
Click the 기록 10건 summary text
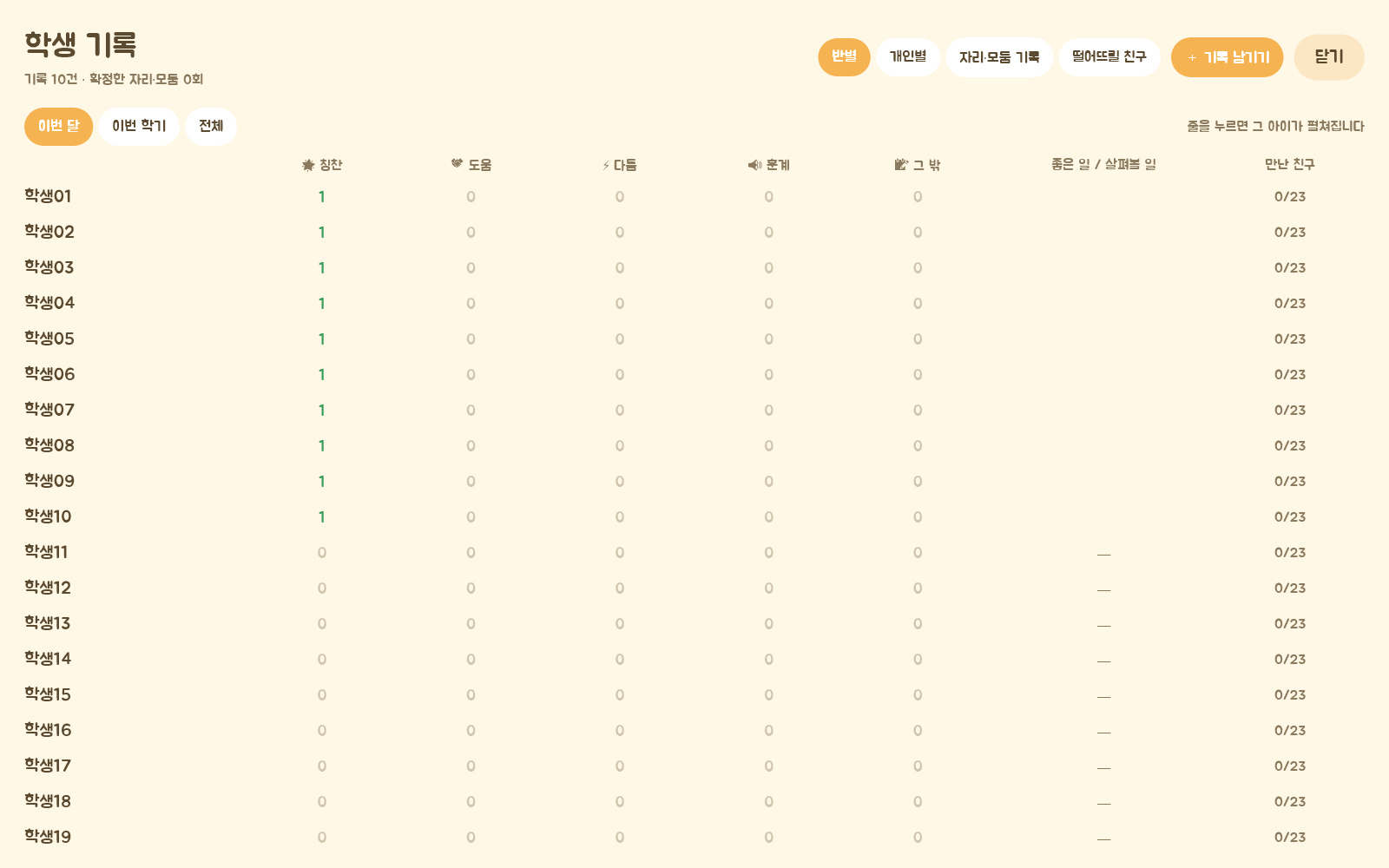[51, 79]
